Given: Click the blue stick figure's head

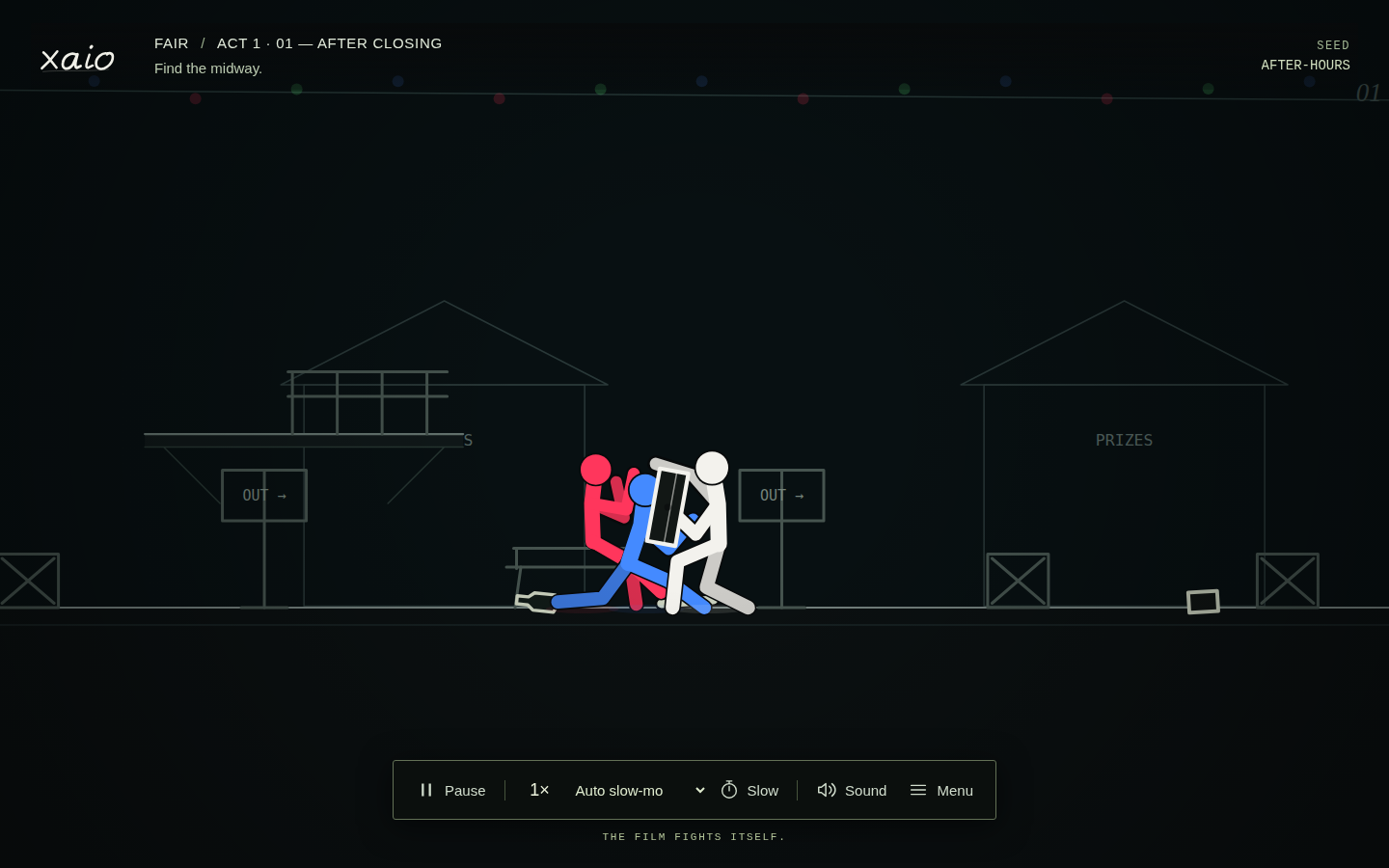Looking at the screenshot, I should 641,490.
